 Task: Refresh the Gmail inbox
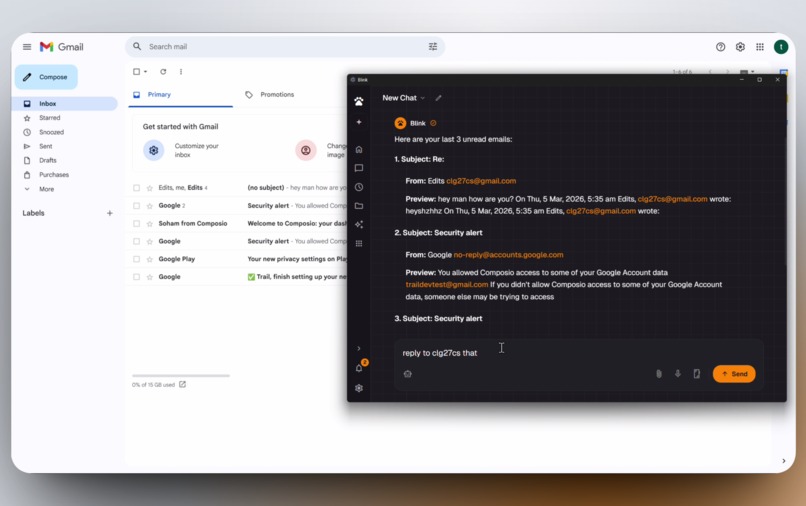point(163,71)
